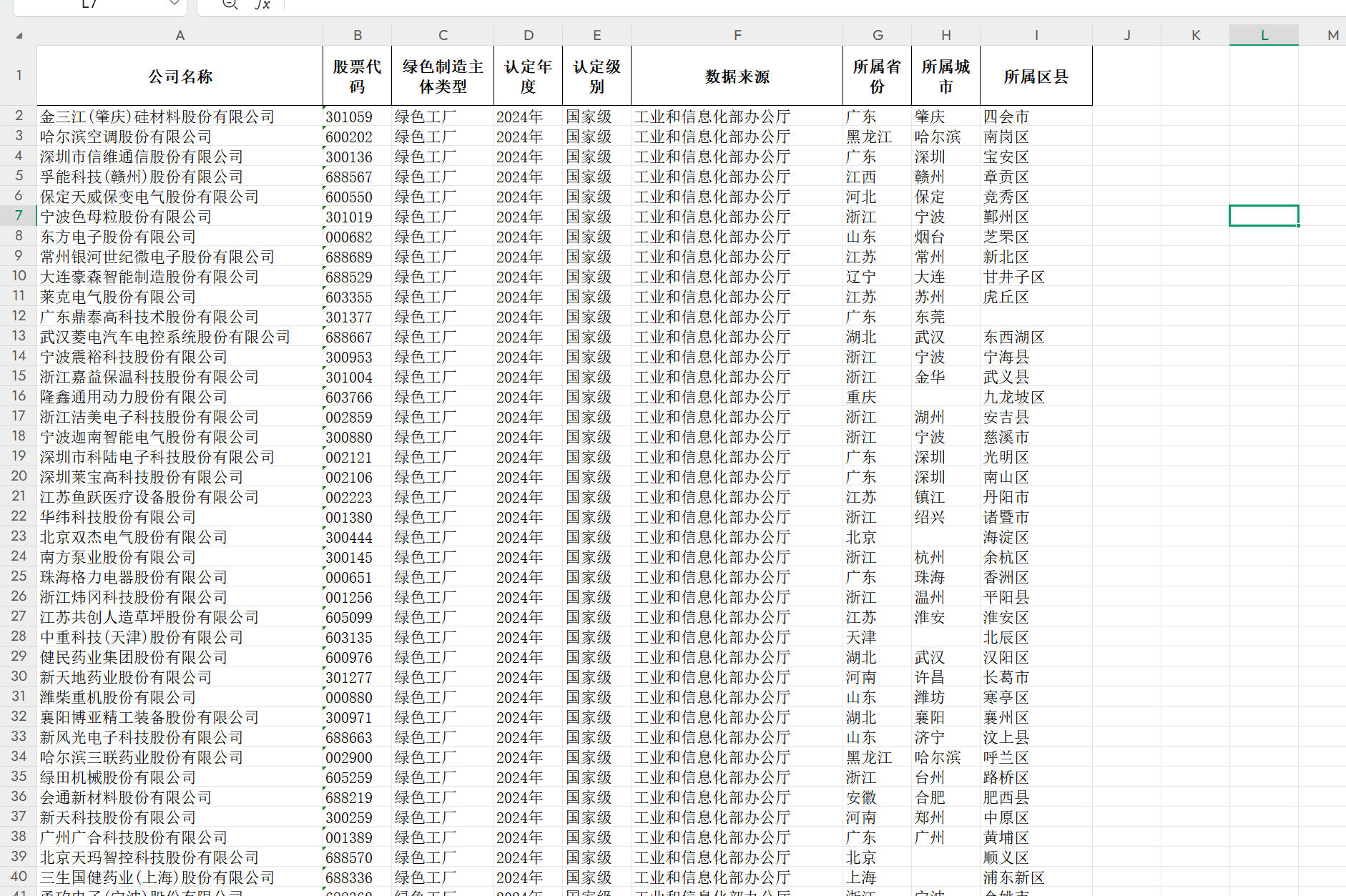Select stock code cell 000682
1346x896 pixels.
(357, 237)
